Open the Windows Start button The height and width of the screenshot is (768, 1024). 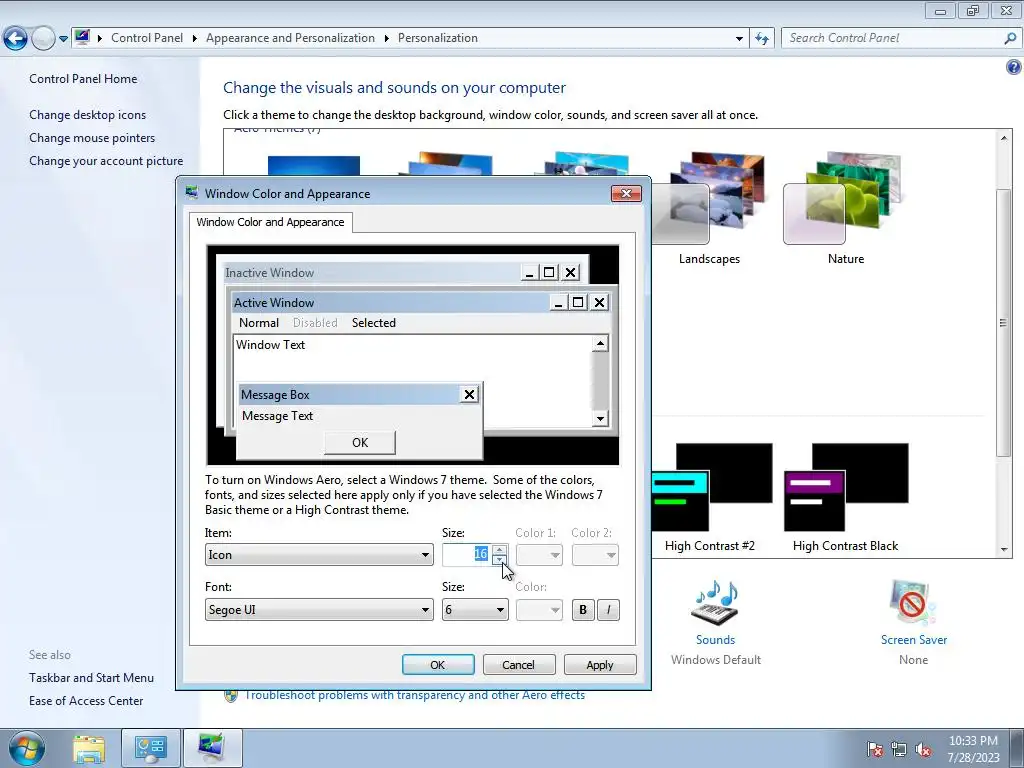click(26, 748)
